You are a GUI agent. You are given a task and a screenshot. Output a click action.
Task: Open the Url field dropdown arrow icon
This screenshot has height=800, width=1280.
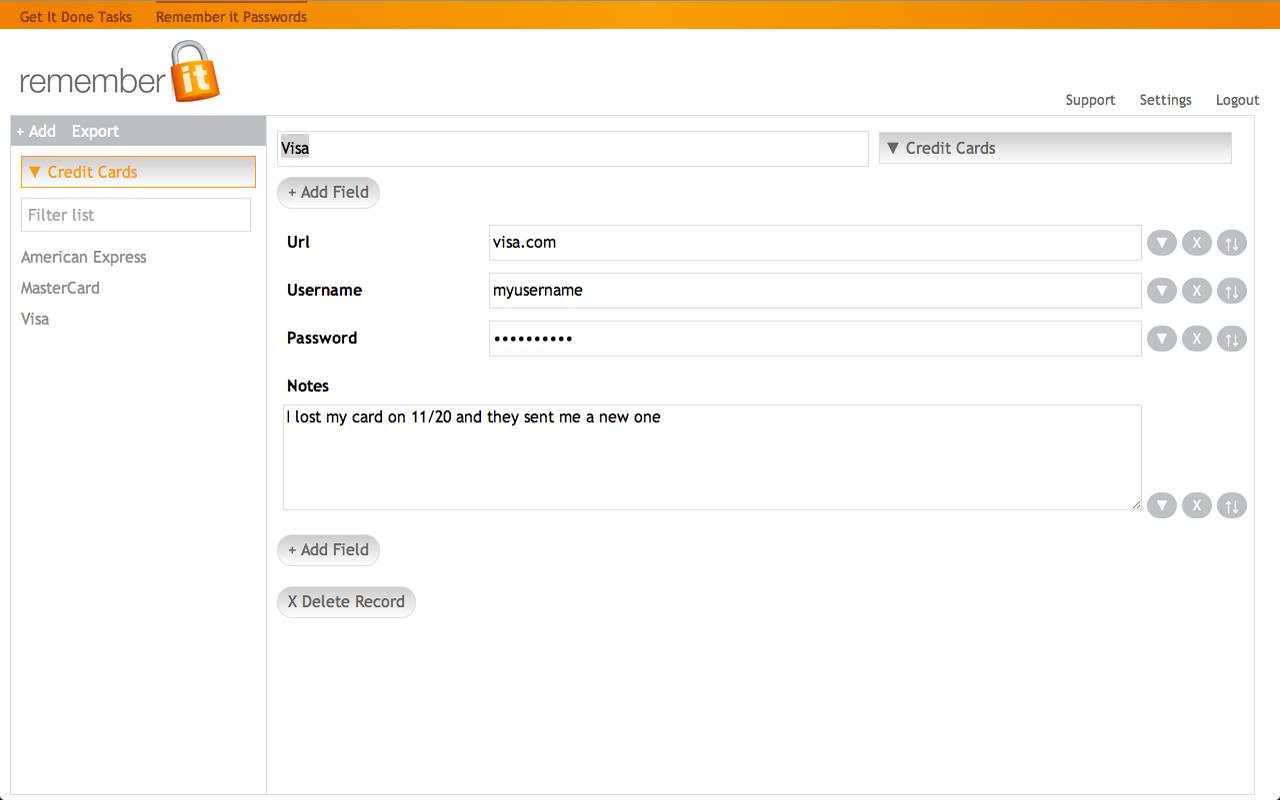pos(1161,243)
